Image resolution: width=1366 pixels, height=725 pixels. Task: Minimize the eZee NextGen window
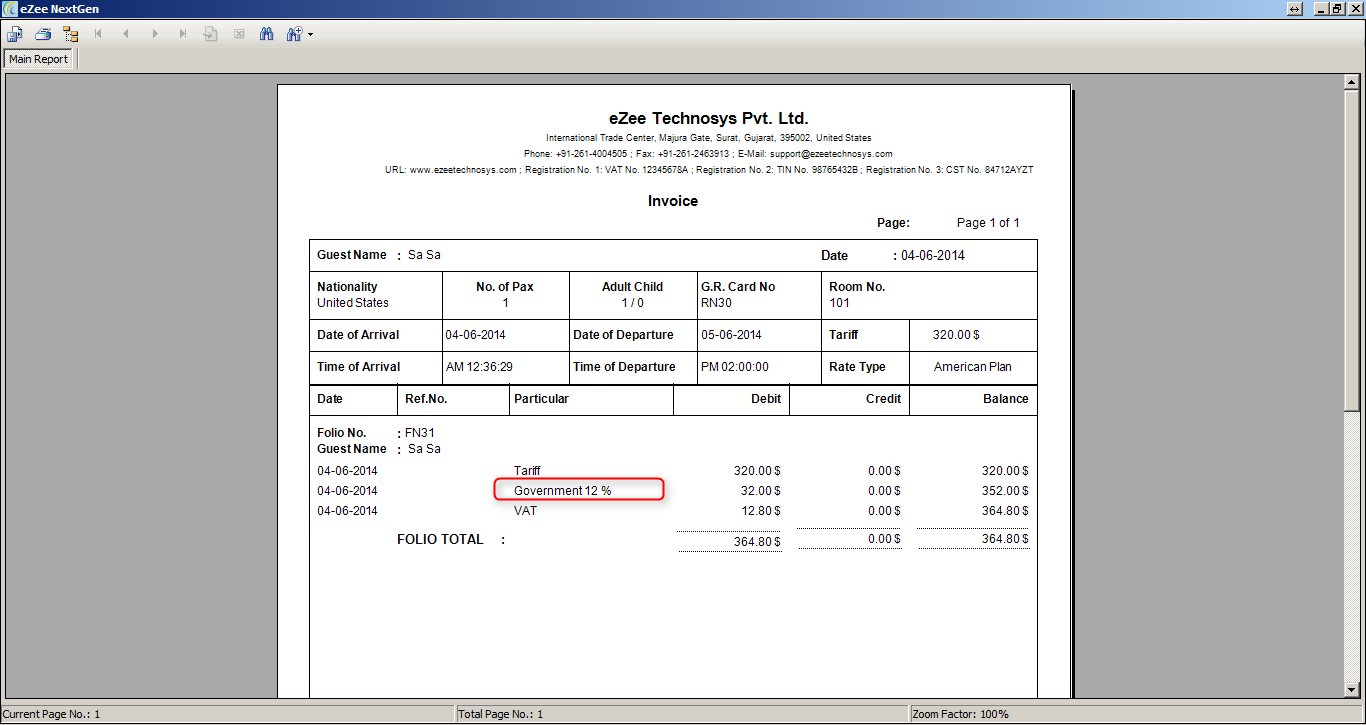click(1322, 8)
